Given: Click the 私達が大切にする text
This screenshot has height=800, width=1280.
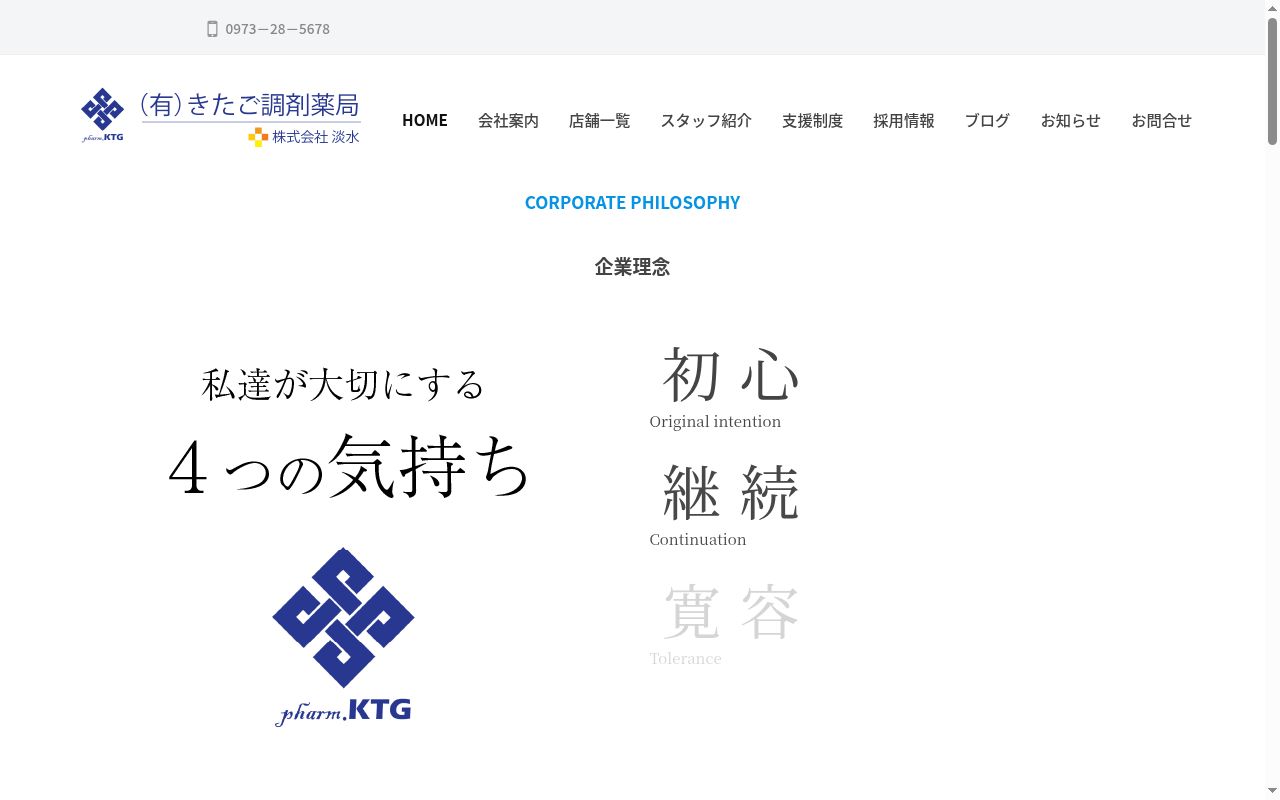Looking at the screenshot, I should tap(343, 384).
